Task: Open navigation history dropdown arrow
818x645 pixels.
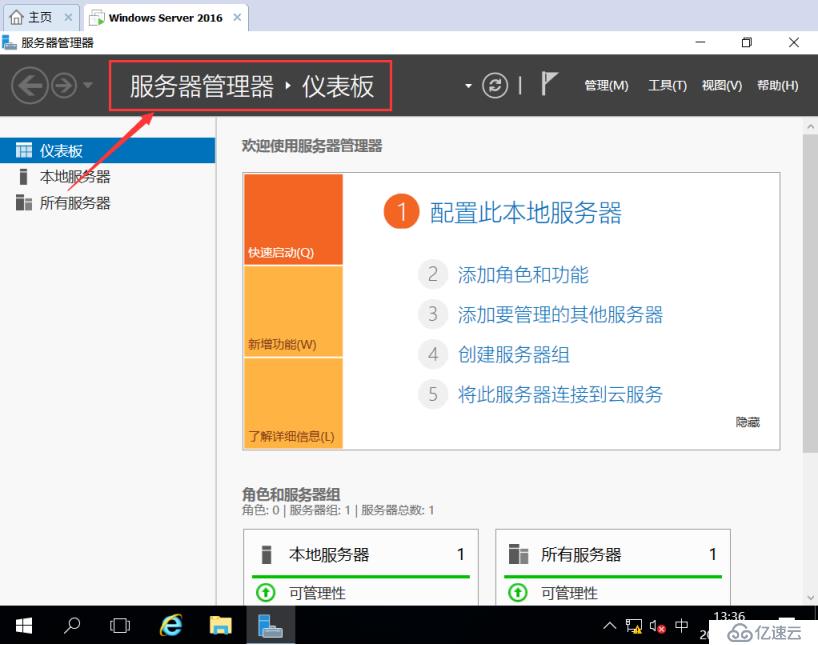Action: point(88,85)
